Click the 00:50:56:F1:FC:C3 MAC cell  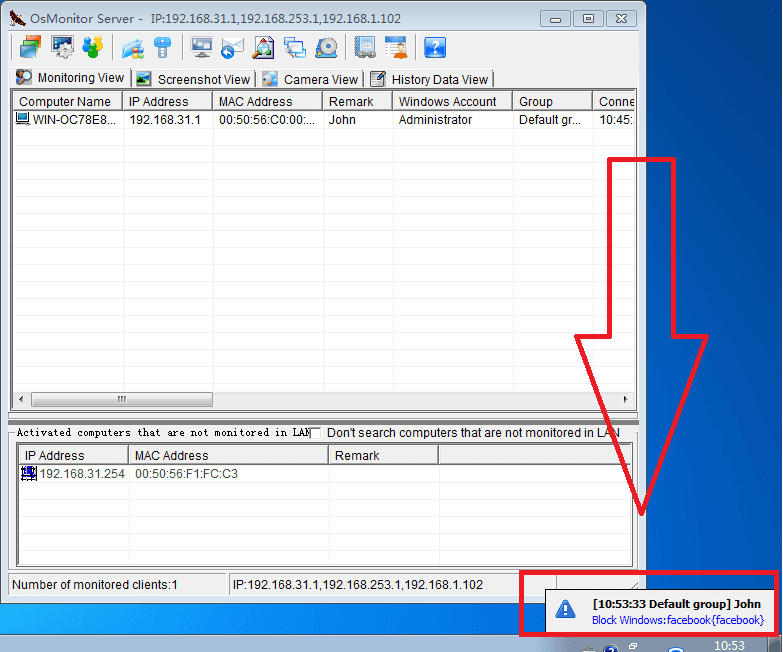[x=186, y=473]
